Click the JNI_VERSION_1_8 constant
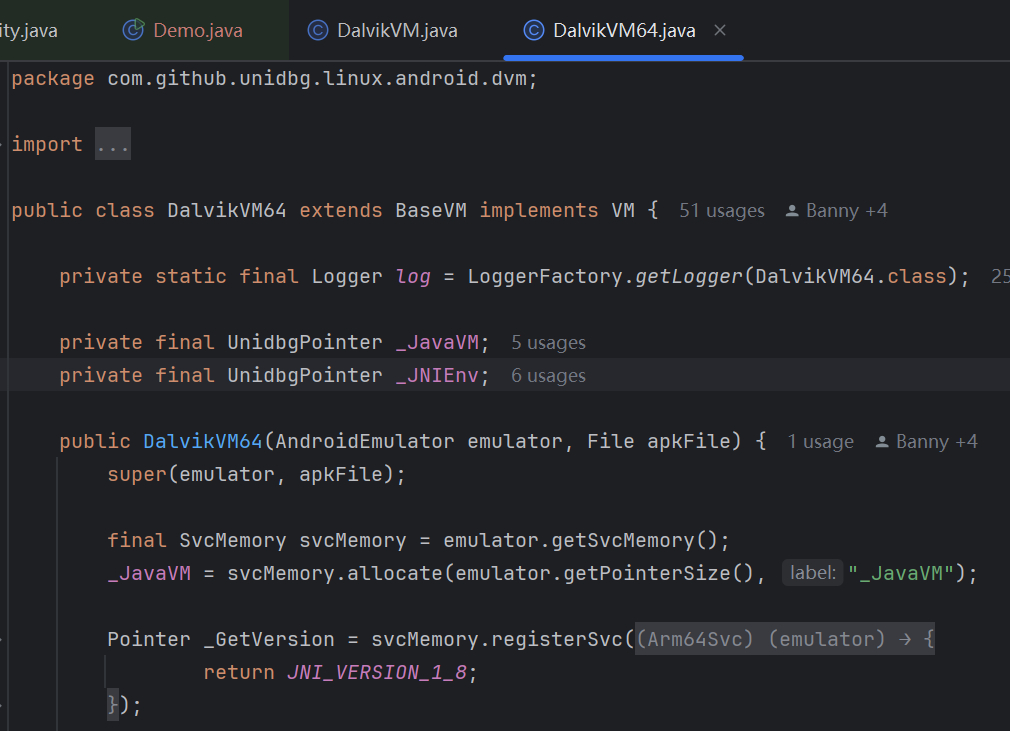This screenshot has height=731, width=1010. point(377,672)
